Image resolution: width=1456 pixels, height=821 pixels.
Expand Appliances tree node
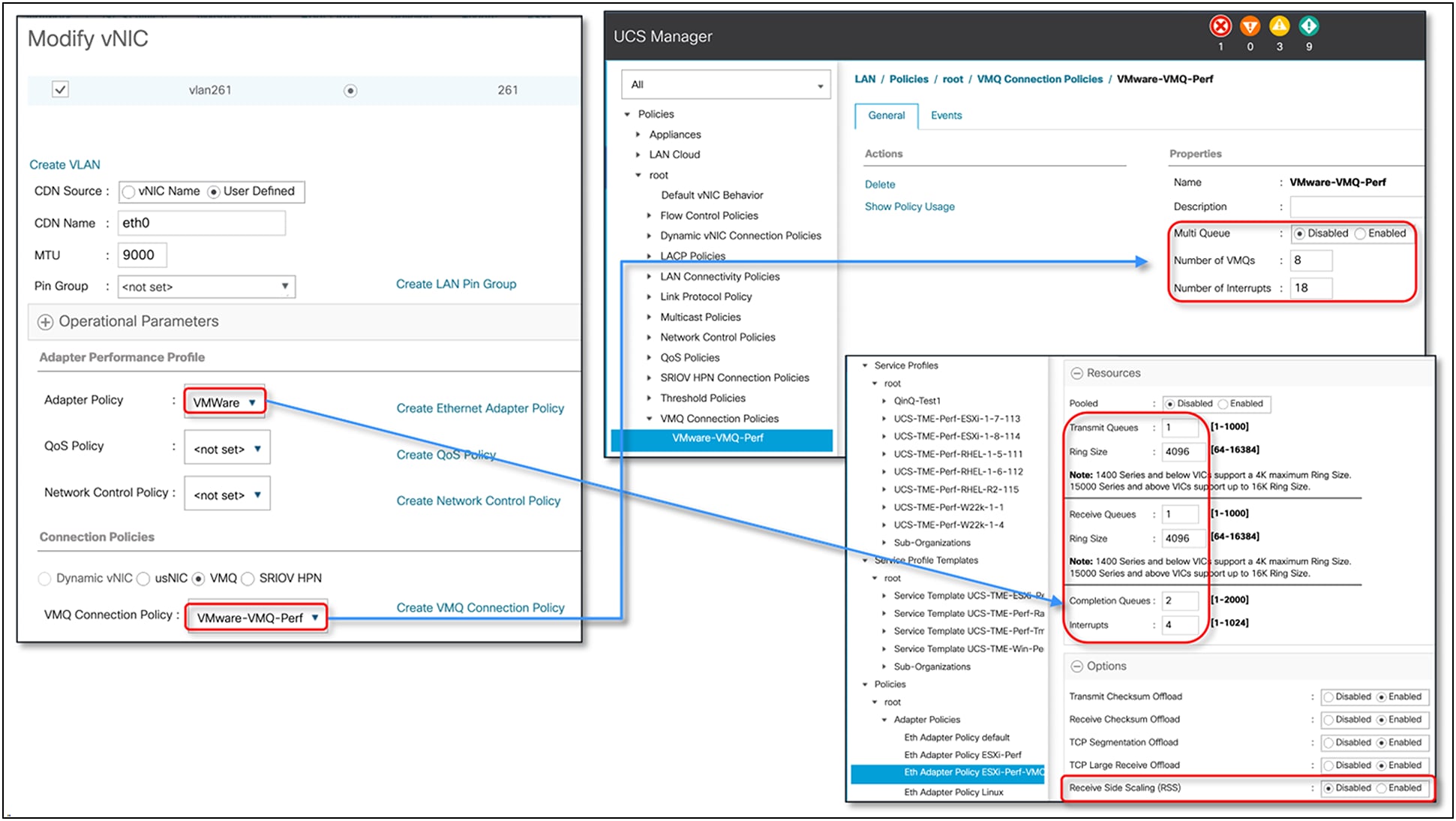(638, 135)
